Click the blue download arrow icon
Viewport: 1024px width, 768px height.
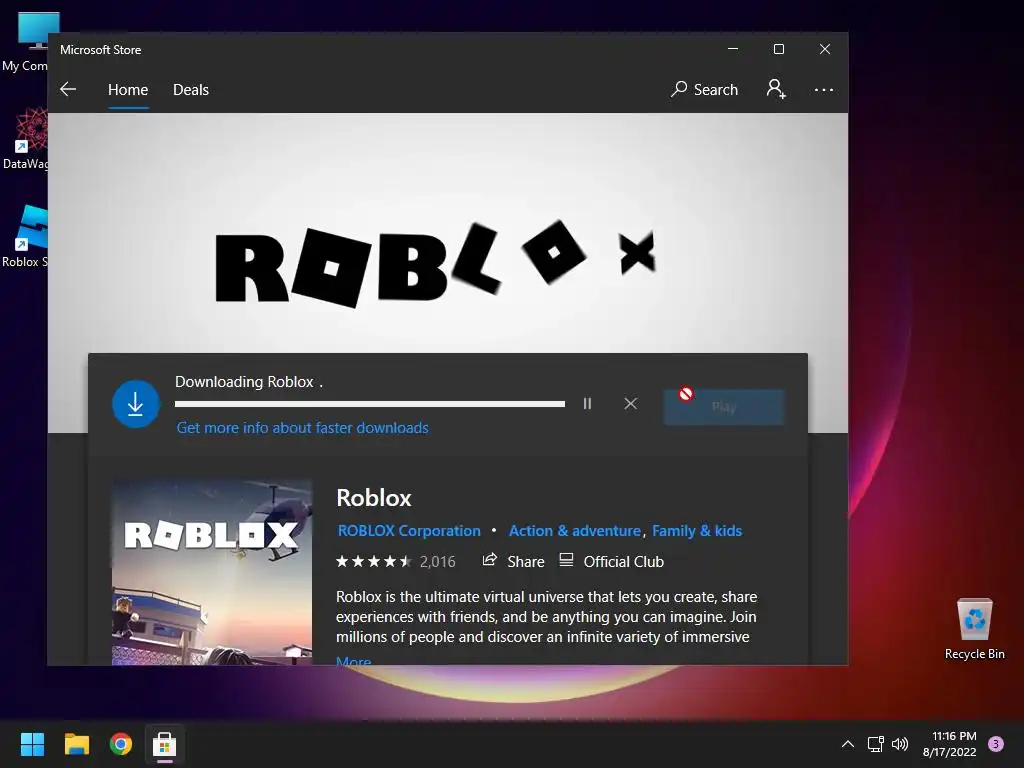pos(136,404)
